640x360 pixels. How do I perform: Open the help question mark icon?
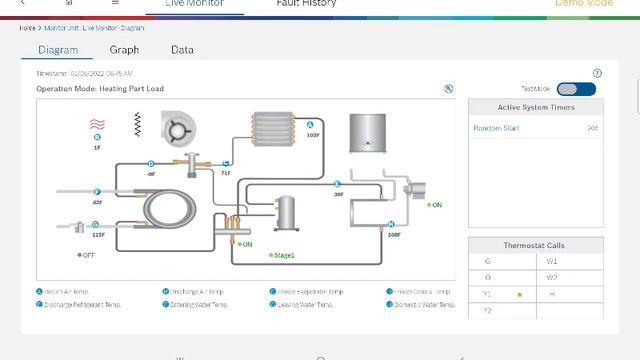[x=597, y=73]
